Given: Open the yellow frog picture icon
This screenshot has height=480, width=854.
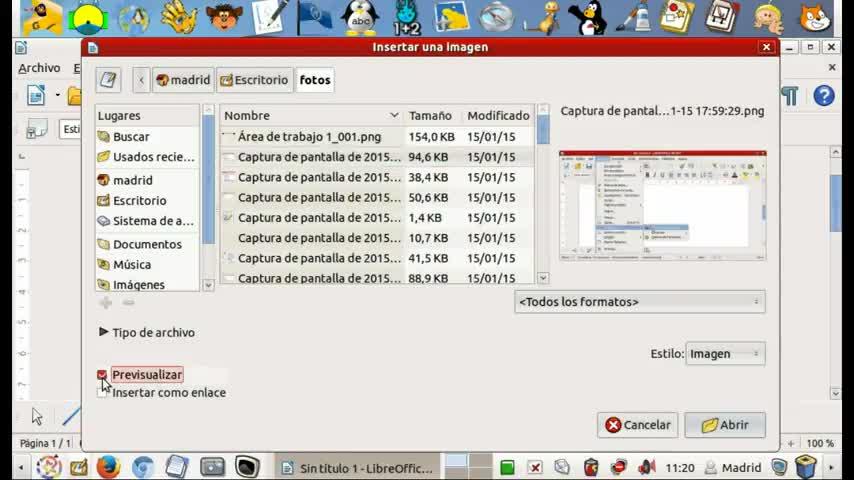Looking at the screenshot, I should (452, 17).
